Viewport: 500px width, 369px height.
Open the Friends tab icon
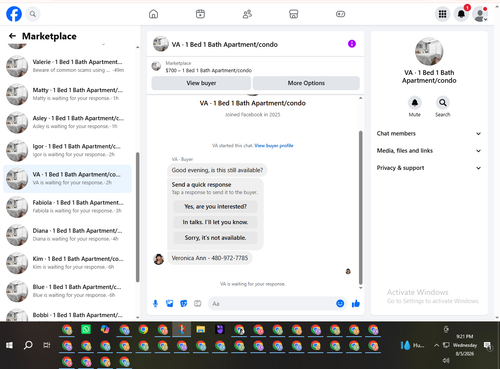[x=247, y=14]
